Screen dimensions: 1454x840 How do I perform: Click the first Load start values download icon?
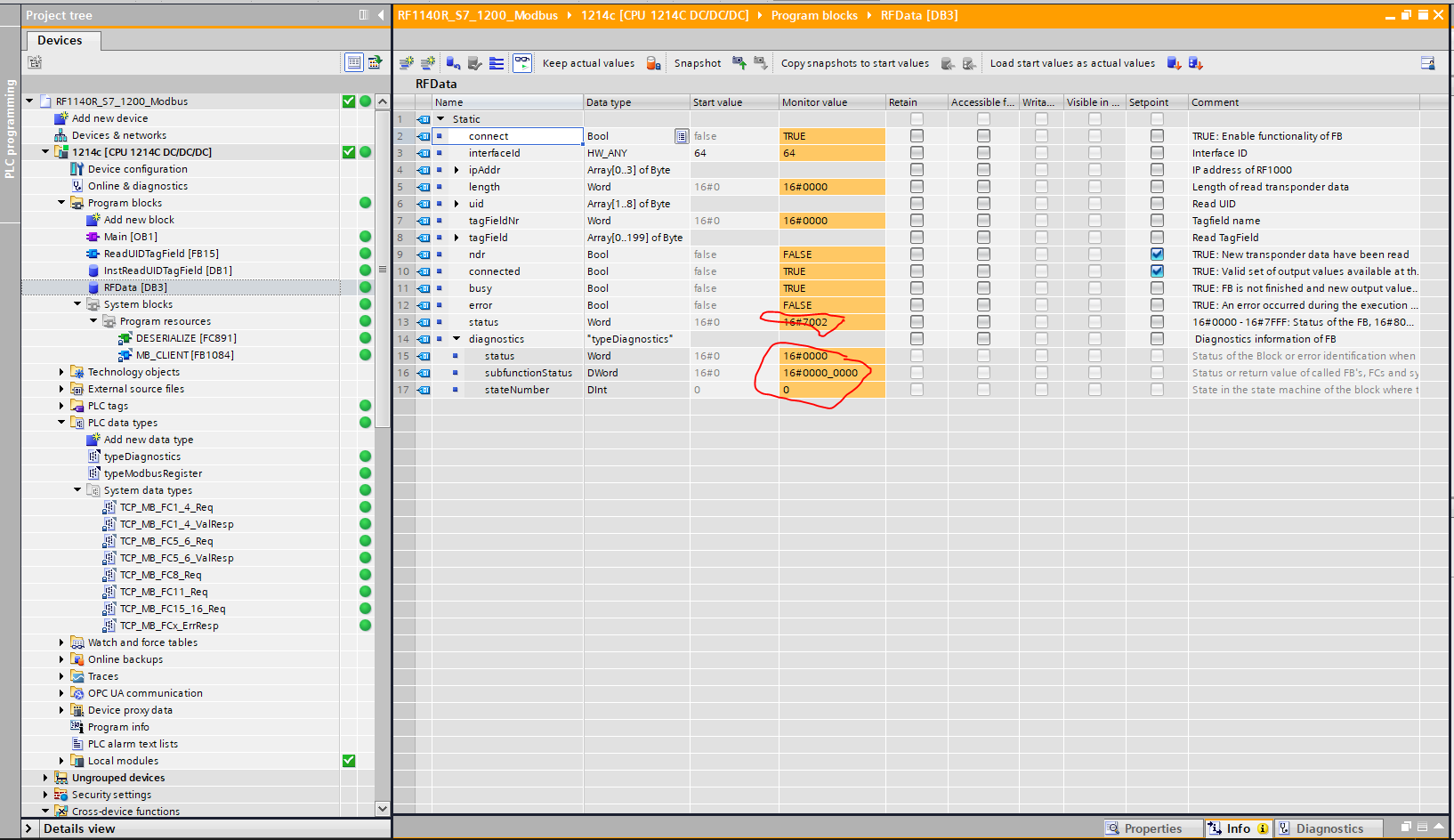[x=1174, y=63]
